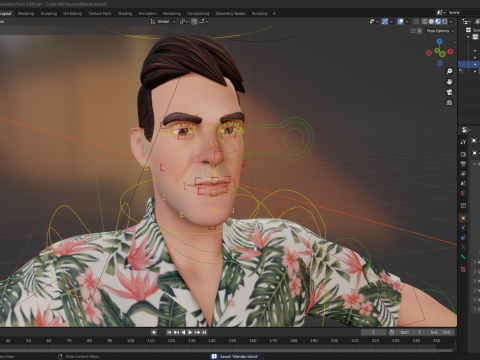Collapse the scene collection triangle in outliner
480x360 pixels.
(x=468, y=37)
